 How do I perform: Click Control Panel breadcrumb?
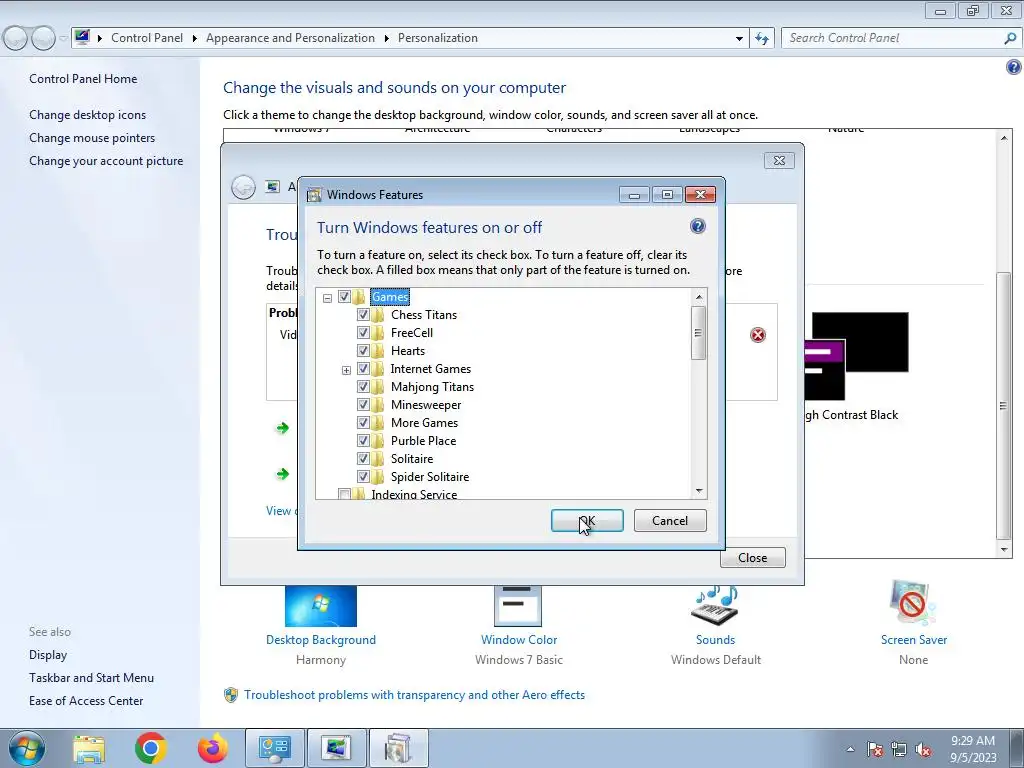click(x=147, y=38)
